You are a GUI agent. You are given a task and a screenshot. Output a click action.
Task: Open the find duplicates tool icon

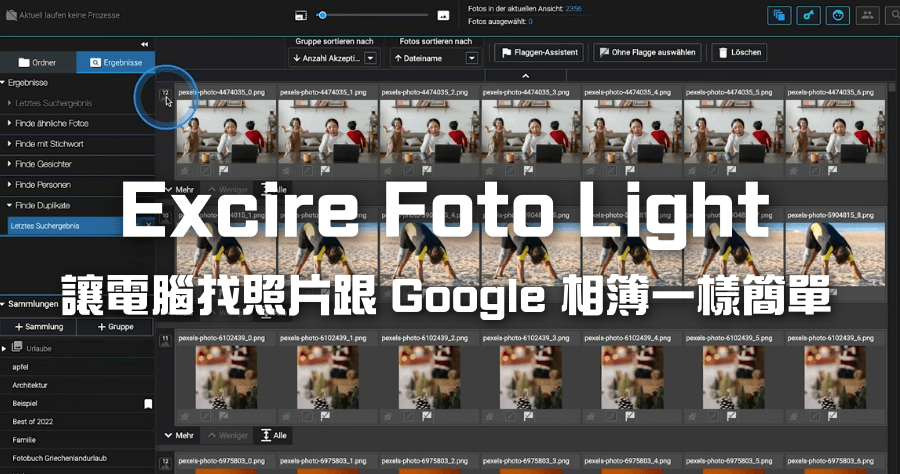(x=779, y=15)
